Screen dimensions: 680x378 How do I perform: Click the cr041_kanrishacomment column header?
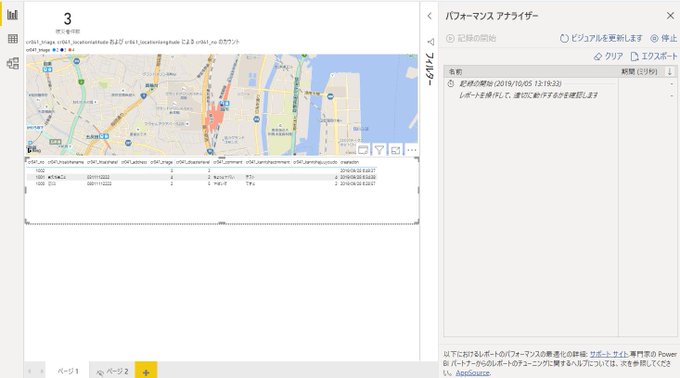268,162
